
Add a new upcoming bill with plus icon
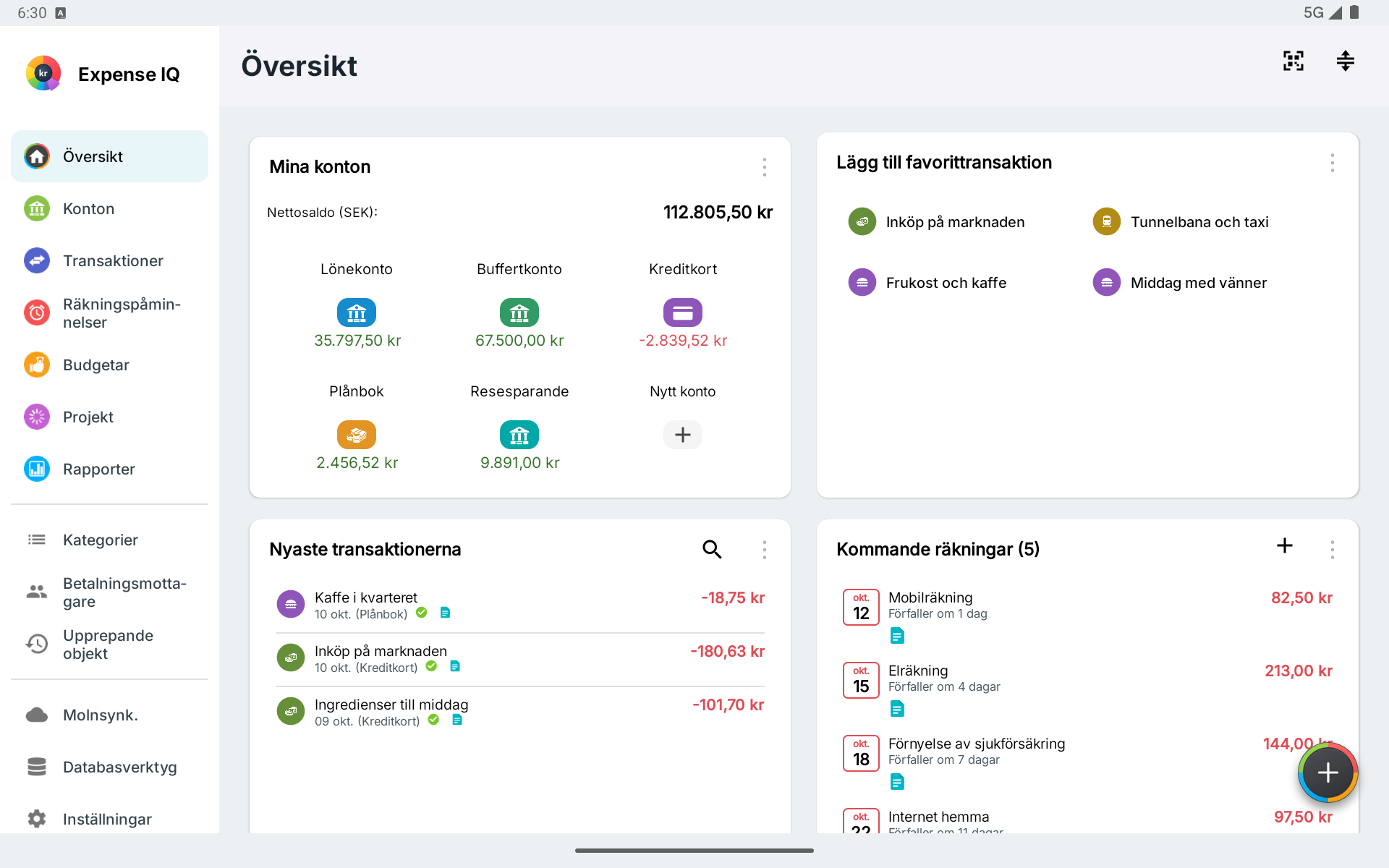(1285, 546)
